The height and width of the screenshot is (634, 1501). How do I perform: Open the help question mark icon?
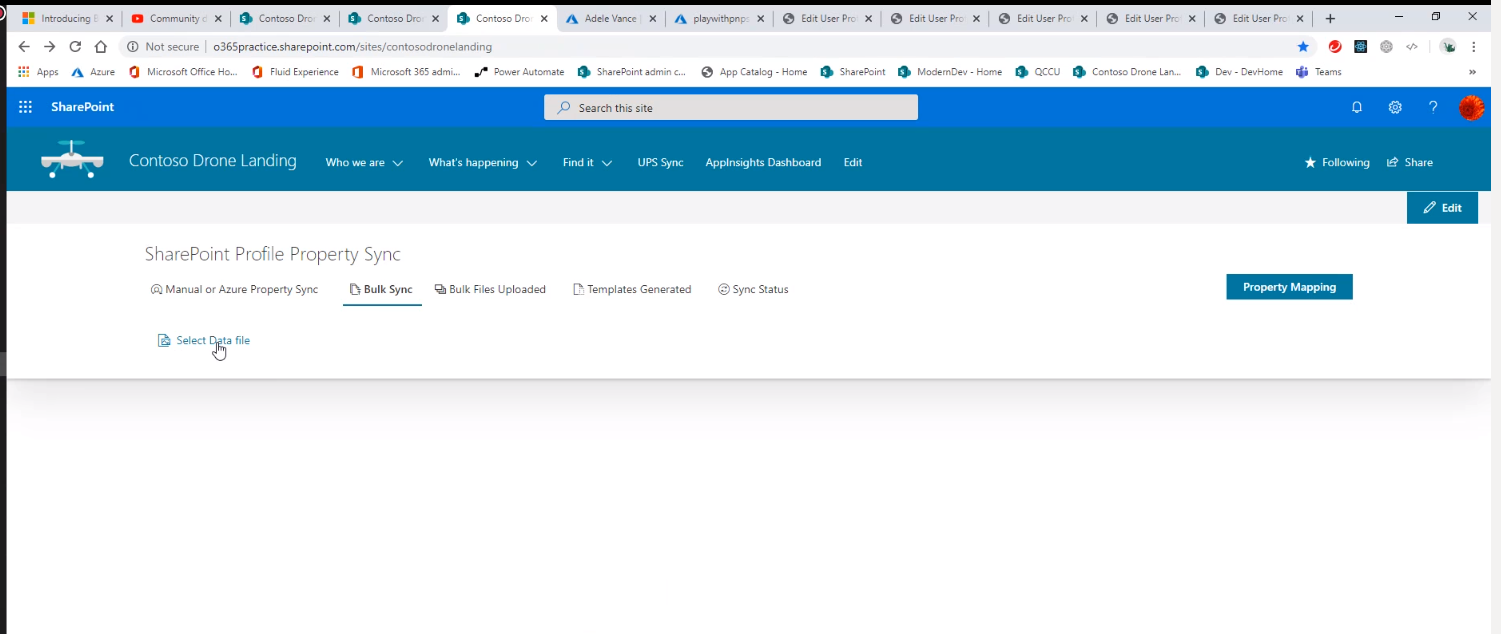(1432, 107)
